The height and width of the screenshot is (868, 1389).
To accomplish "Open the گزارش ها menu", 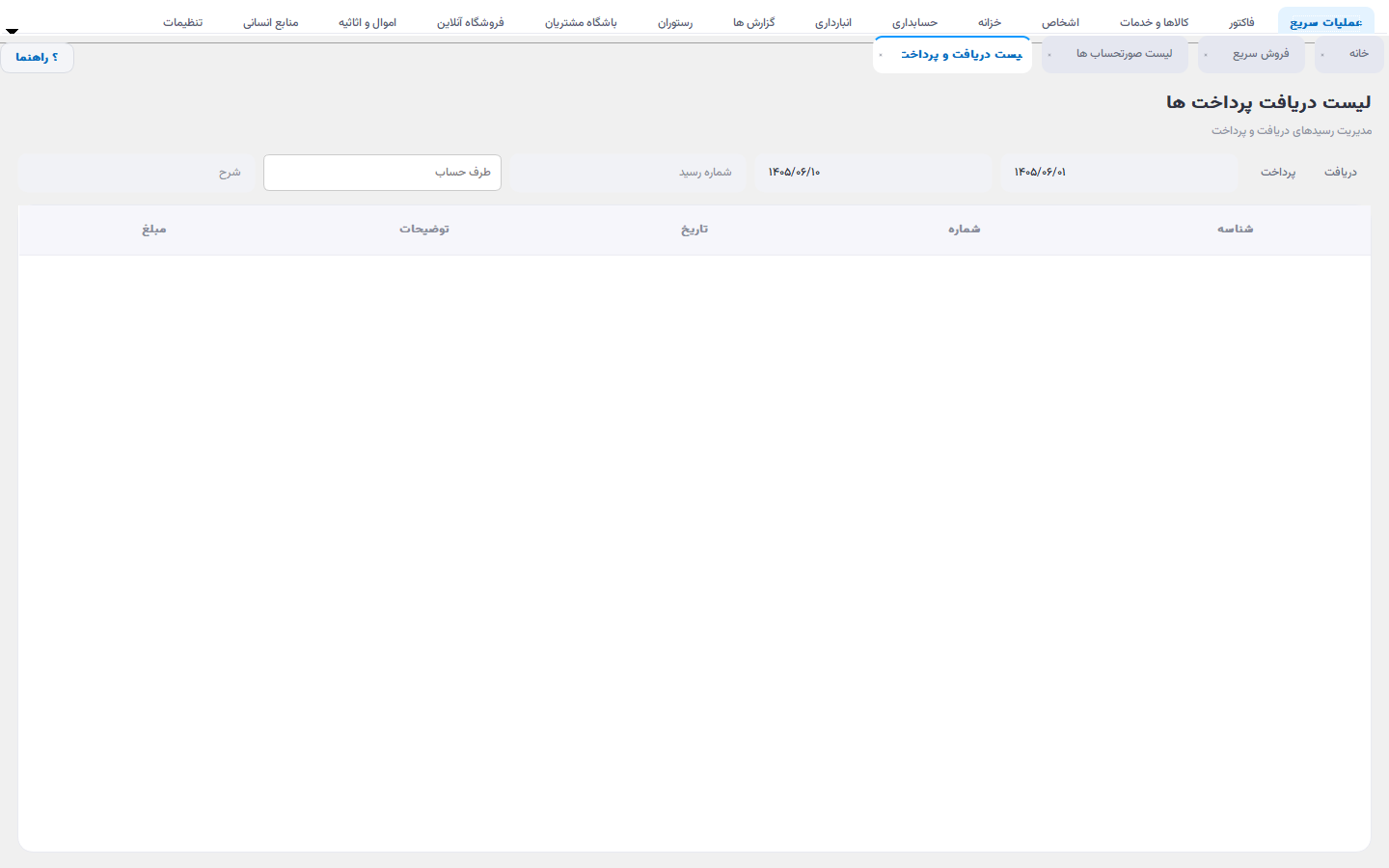I will point(753,22).
